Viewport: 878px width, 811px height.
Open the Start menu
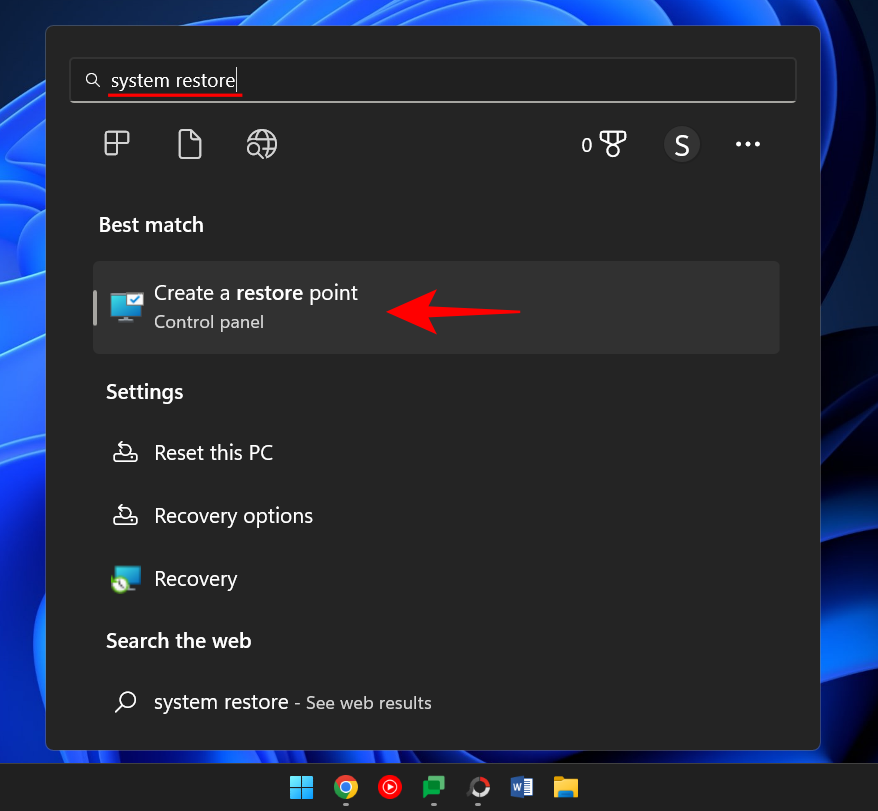click(301, 787)
